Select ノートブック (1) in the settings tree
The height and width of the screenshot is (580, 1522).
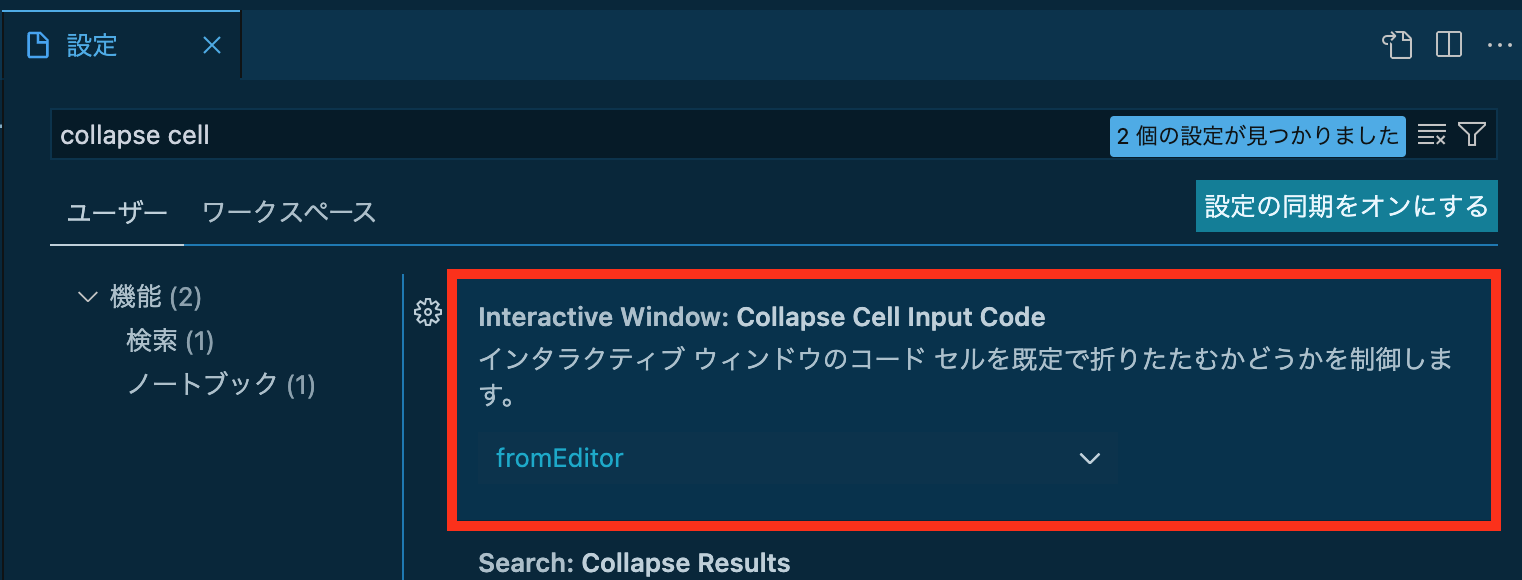[221, 384]
